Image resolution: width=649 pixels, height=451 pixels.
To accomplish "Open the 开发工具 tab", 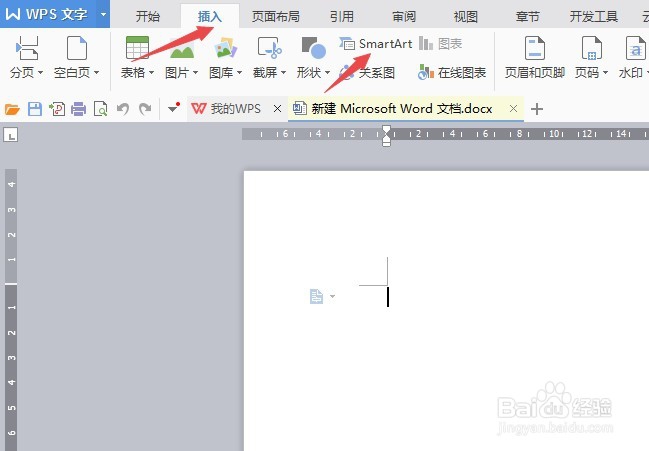I will click(594, 17).
